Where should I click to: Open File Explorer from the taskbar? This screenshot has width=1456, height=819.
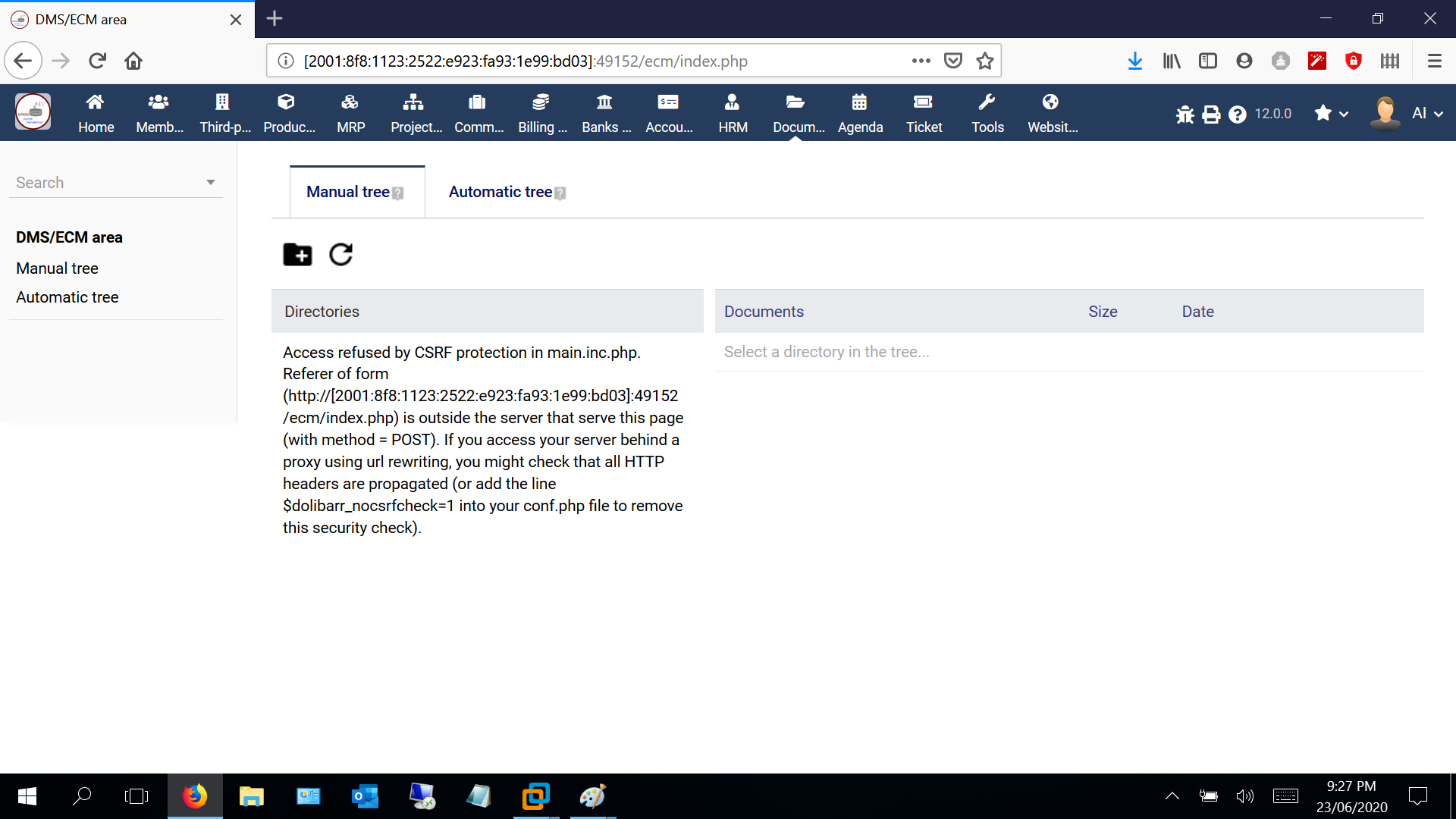click(251, 796)
